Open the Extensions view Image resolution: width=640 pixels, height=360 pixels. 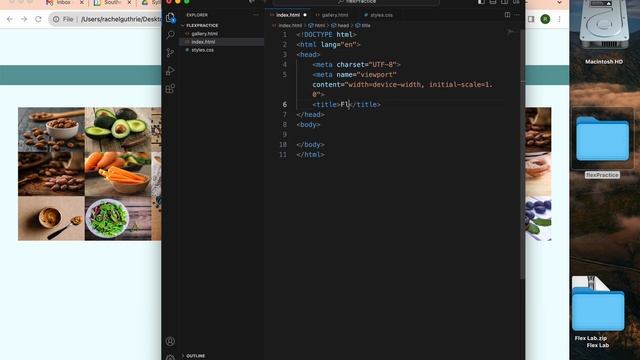coord(170,88)
